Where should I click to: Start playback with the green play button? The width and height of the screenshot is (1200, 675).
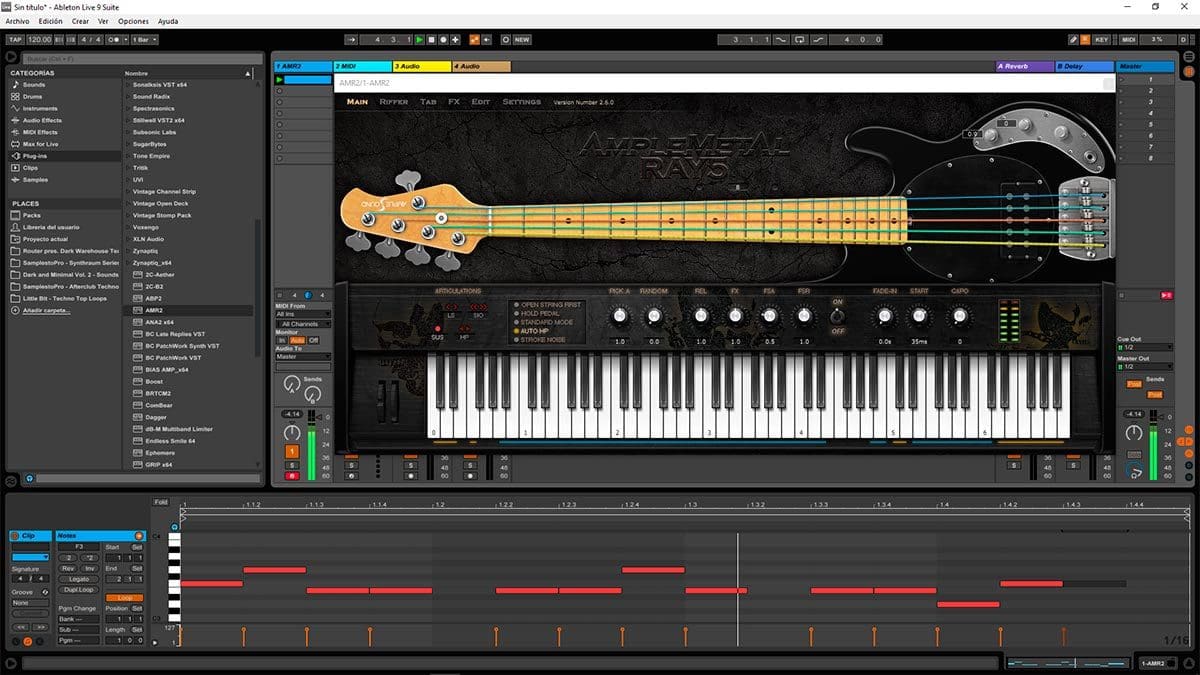click(420, 40)
